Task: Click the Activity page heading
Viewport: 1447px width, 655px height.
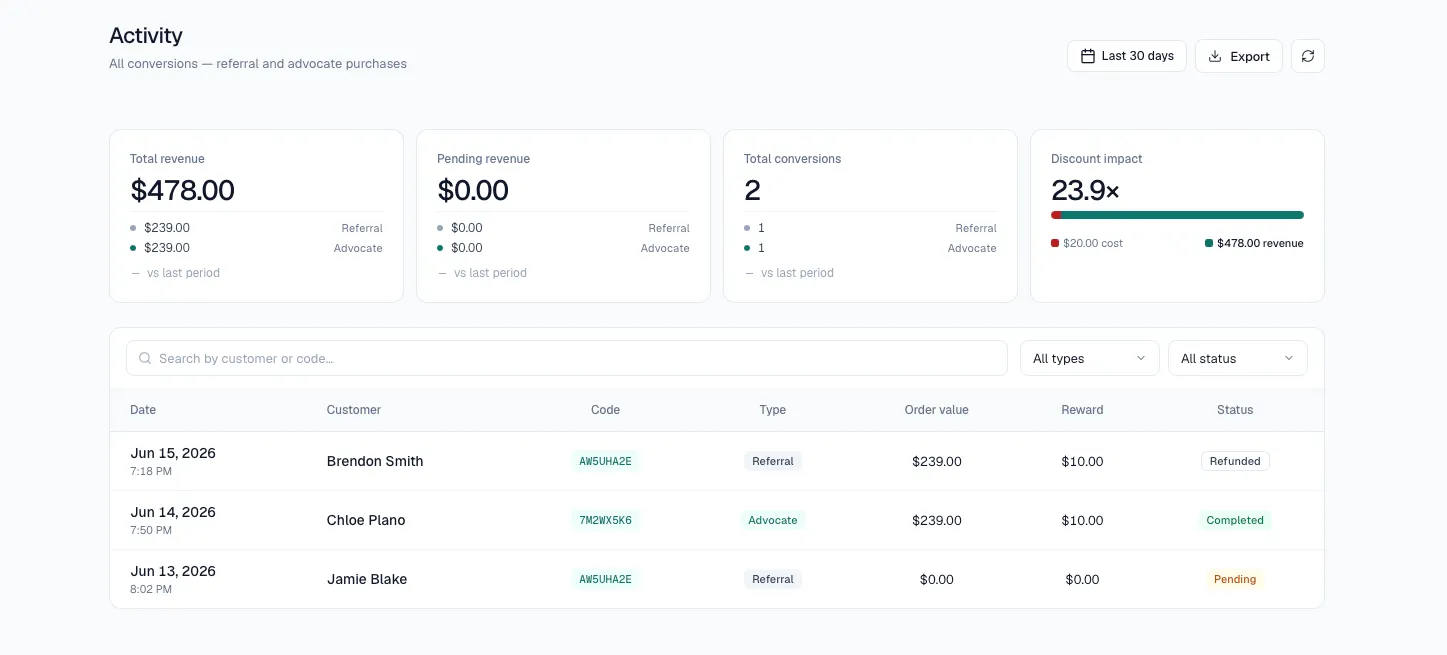Action: pos(146,35)
